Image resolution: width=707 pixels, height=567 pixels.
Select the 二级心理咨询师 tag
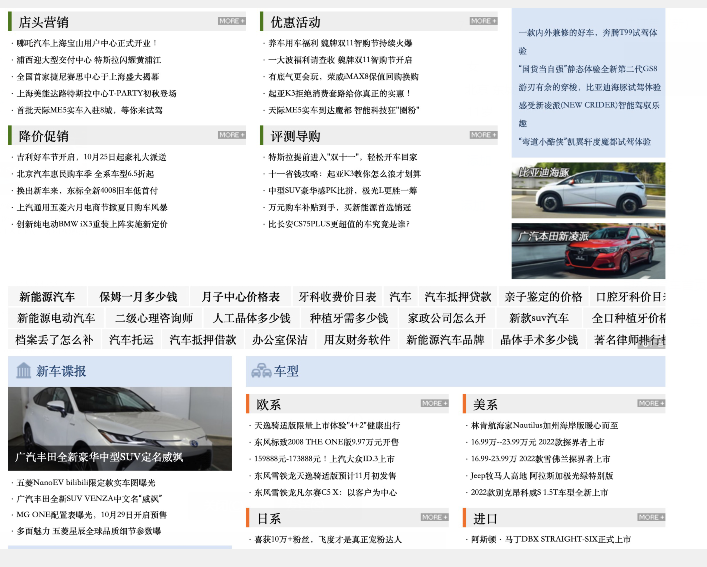click(154, 318)
